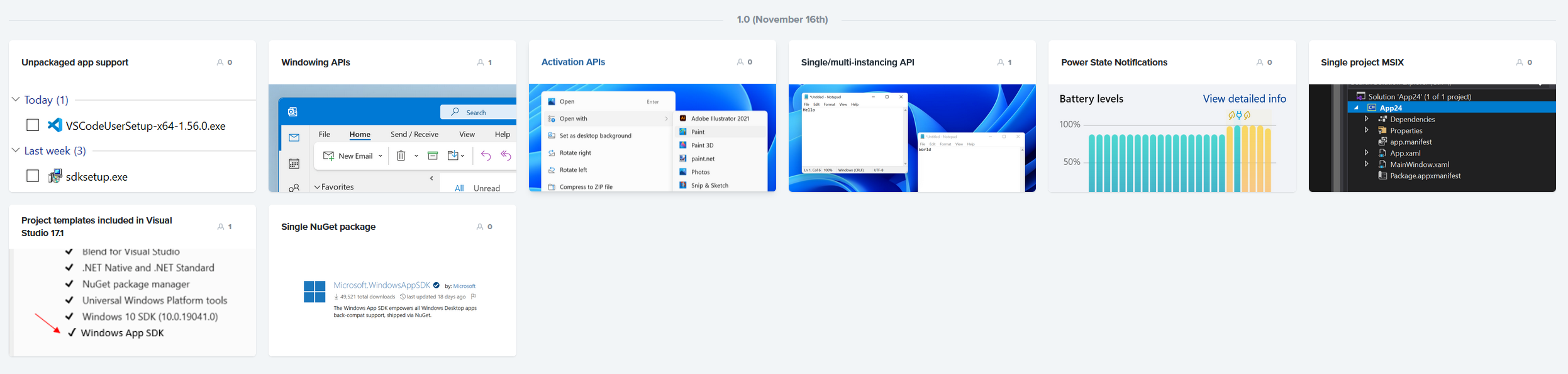Click the Photos app icon in submenu

tap(683, 172)
